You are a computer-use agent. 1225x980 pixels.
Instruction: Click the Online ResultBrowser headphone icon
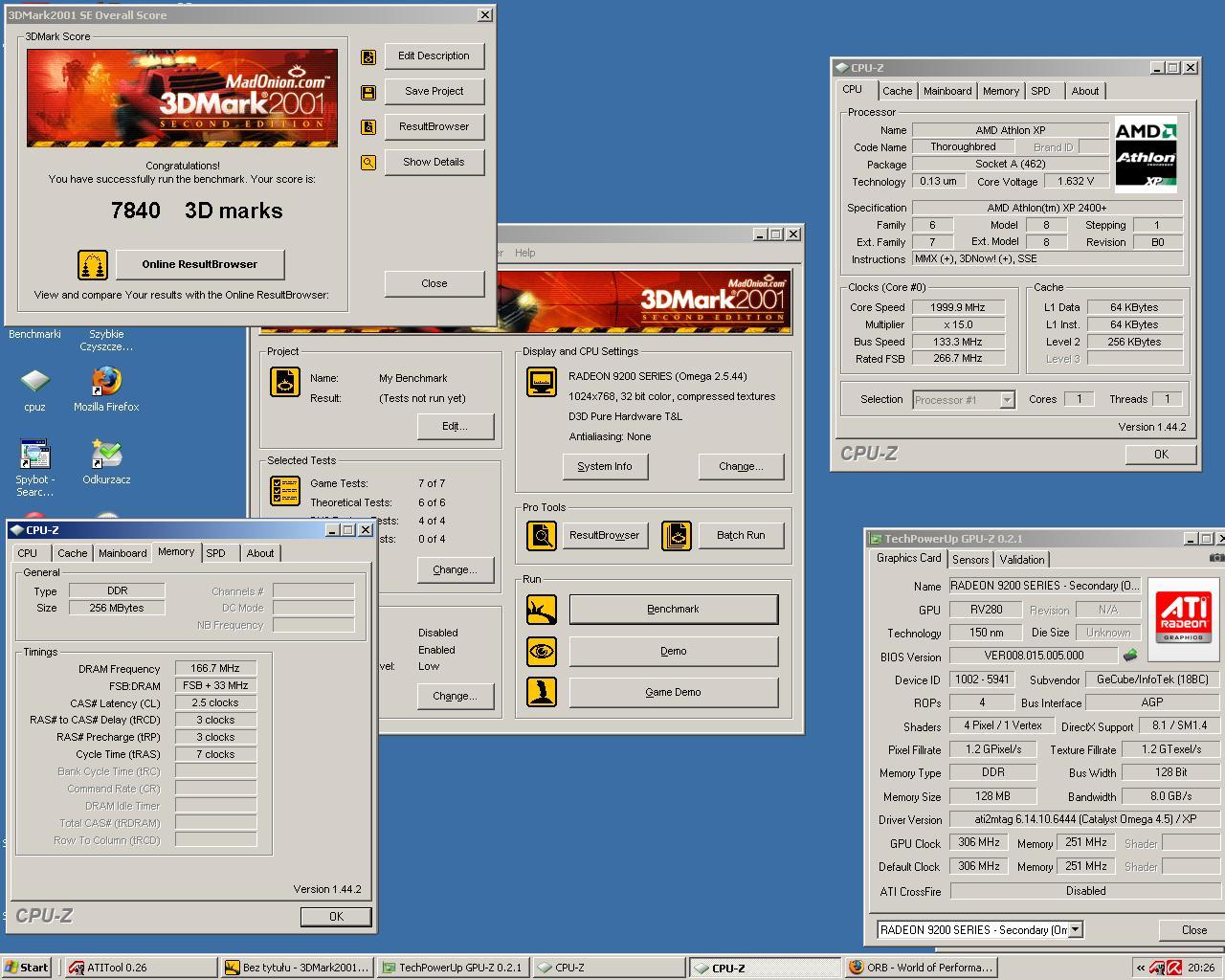click(x=93, y=264)
